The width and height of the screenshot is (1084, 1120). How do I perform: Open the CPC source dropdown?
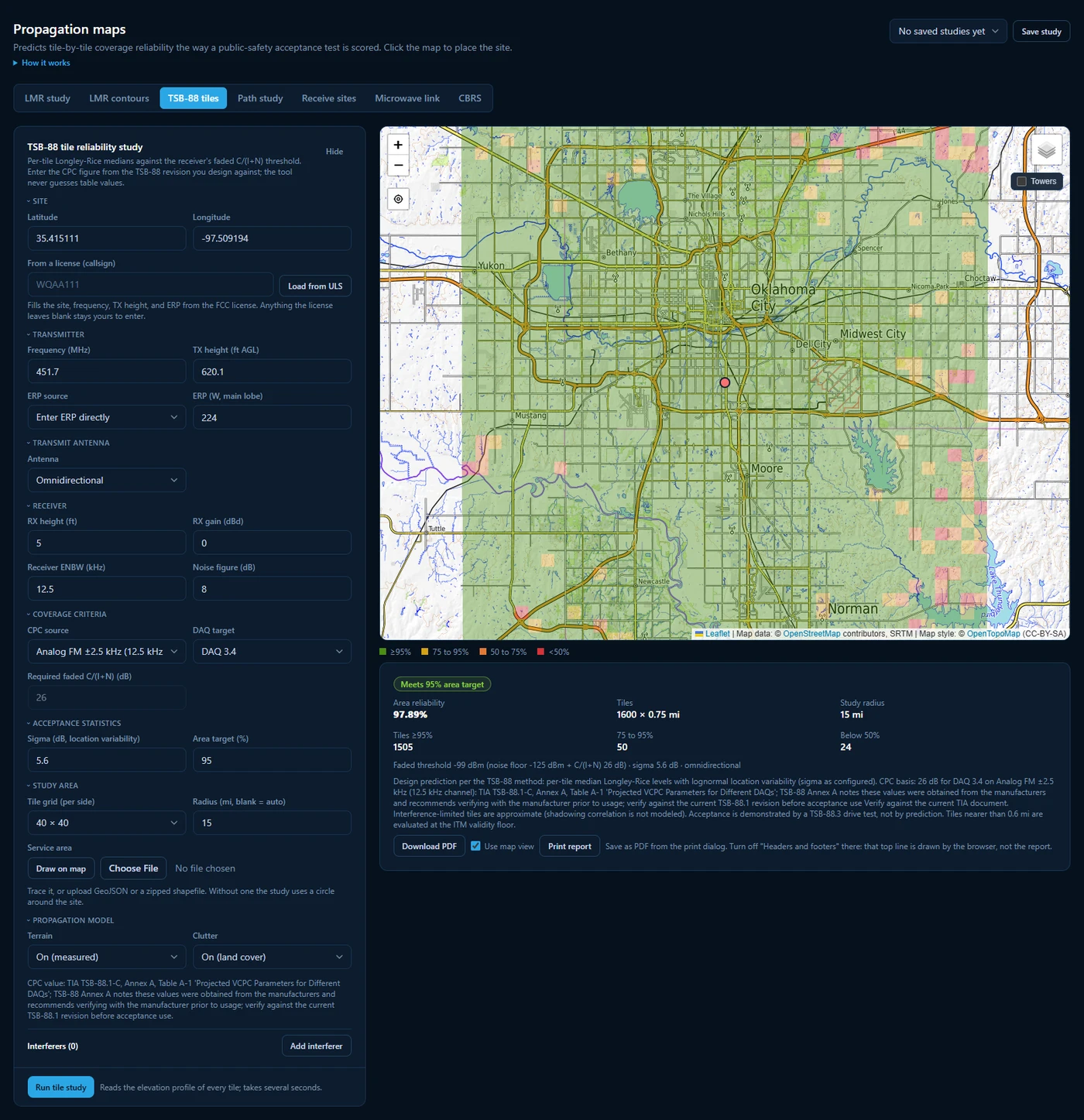(107, 652)
